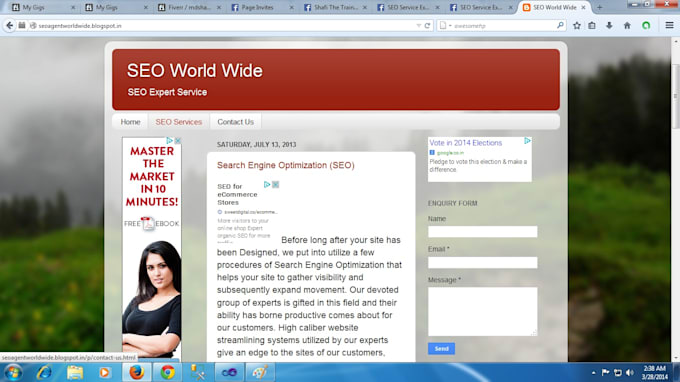Open the URL history dropdown arrow
This screenshot has width=680, height=382.
click(x=418, y=26)
